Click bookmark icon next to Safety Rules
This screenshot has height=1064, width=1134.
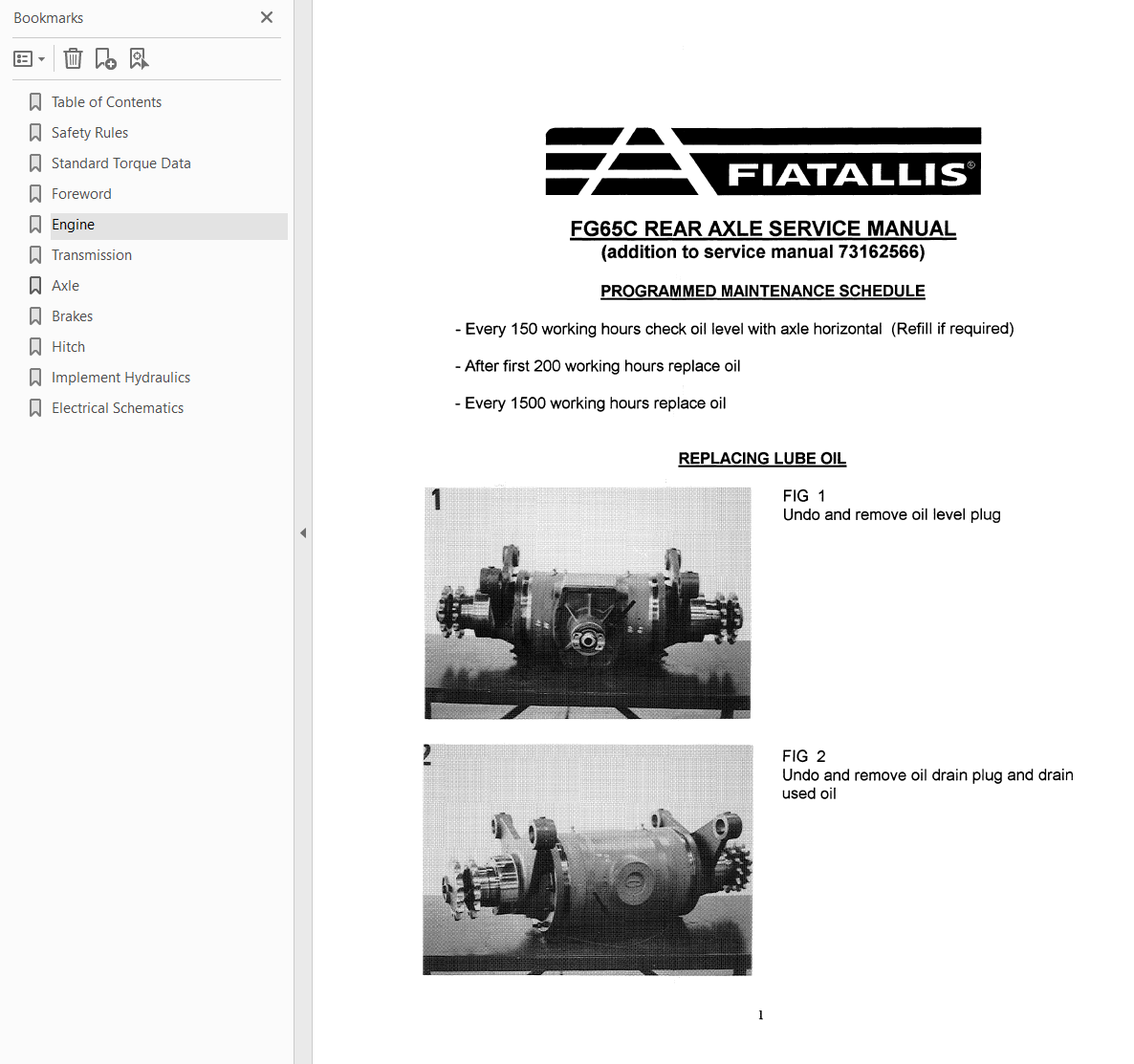(34, 132)
